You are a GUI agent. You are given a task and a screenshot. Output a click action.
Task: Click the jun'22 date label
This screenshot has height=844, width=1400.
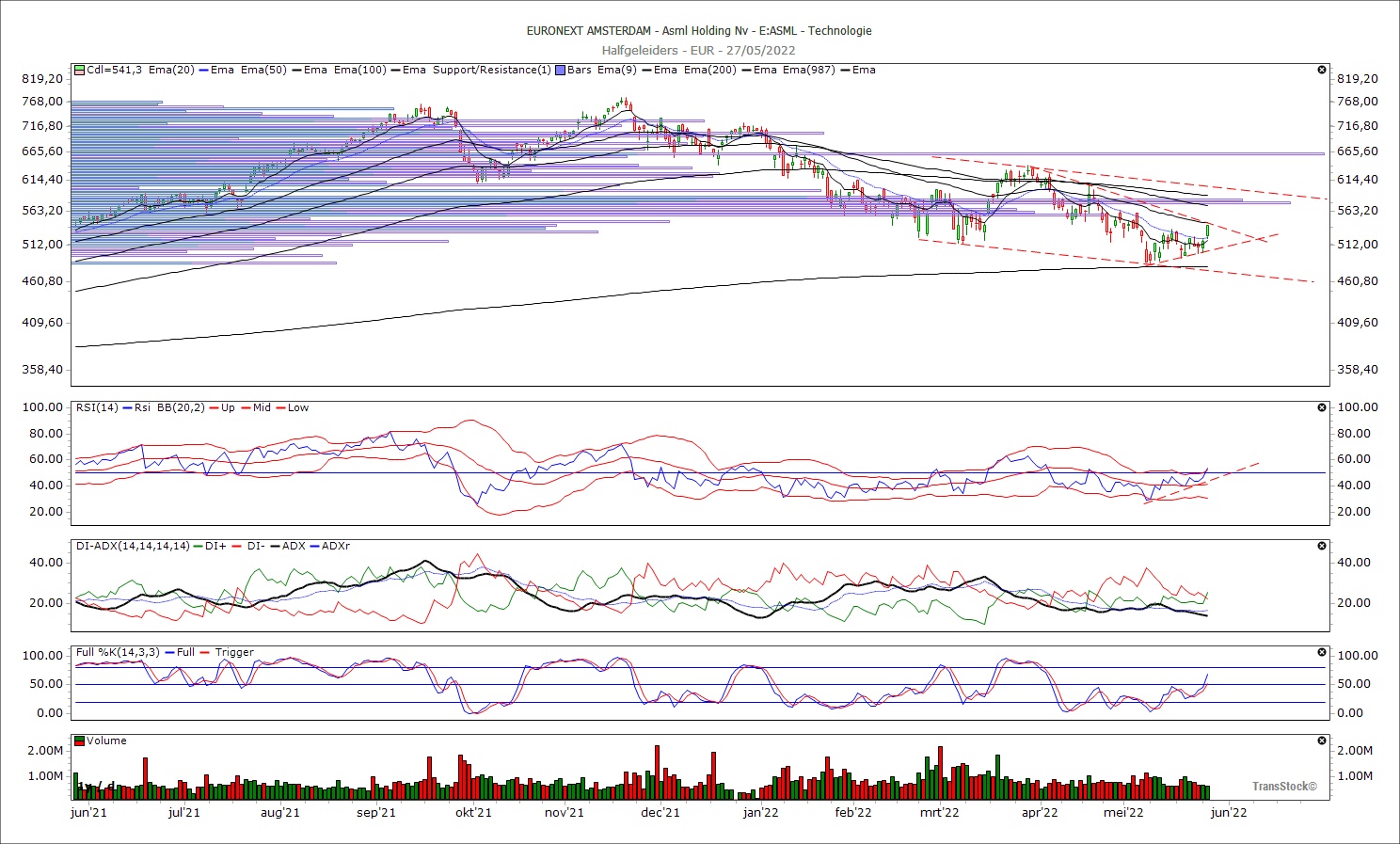coord(1229,812)
